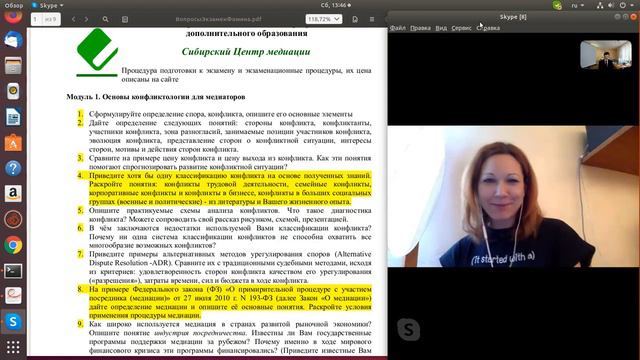Click 'Модуль 1. Основы конфликтологии для медиаторов' heading

pyautogui.click(x=156, y=97)
